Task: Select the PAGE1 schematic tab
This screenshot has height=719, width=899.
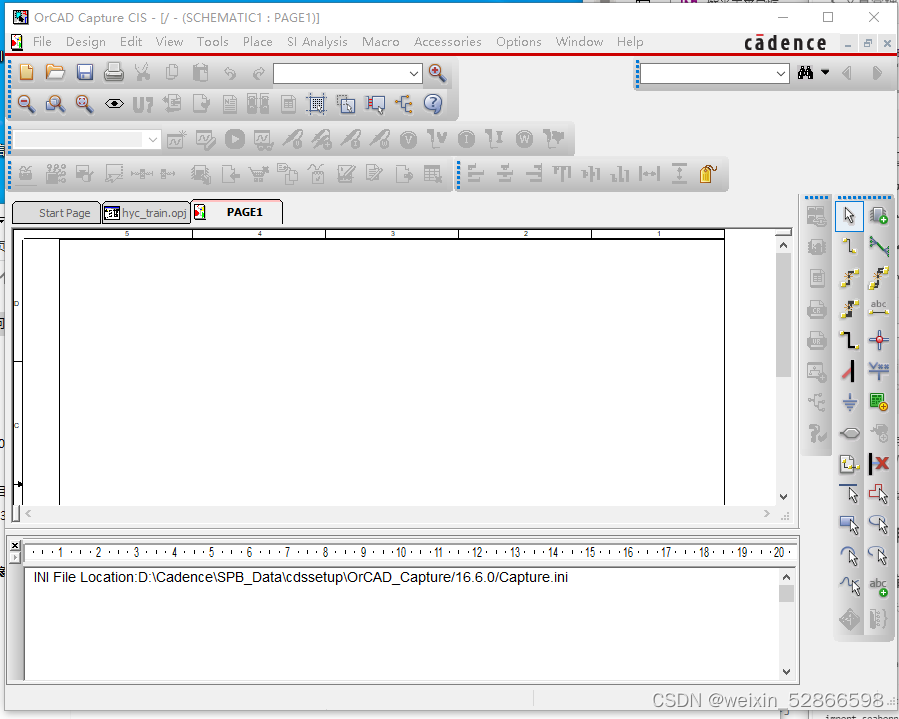Action: [x=237, y=212]
